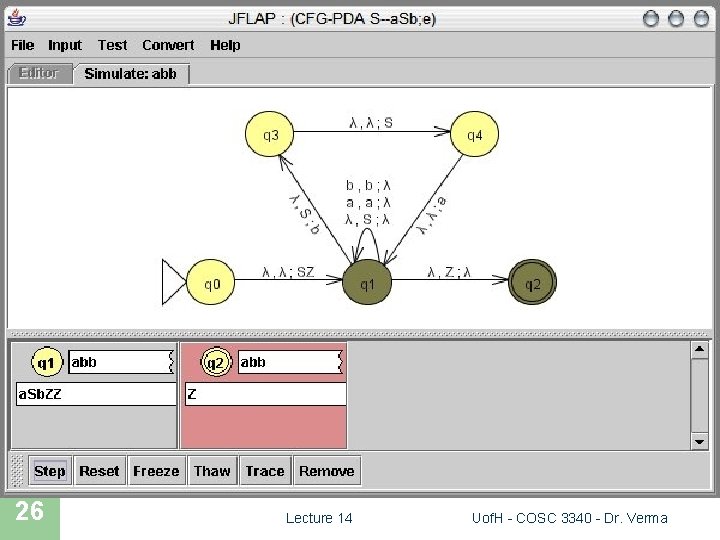Click the transition label λ, λ ; SZ
This screenshot has height=540, width=720.
coord(288,272)
